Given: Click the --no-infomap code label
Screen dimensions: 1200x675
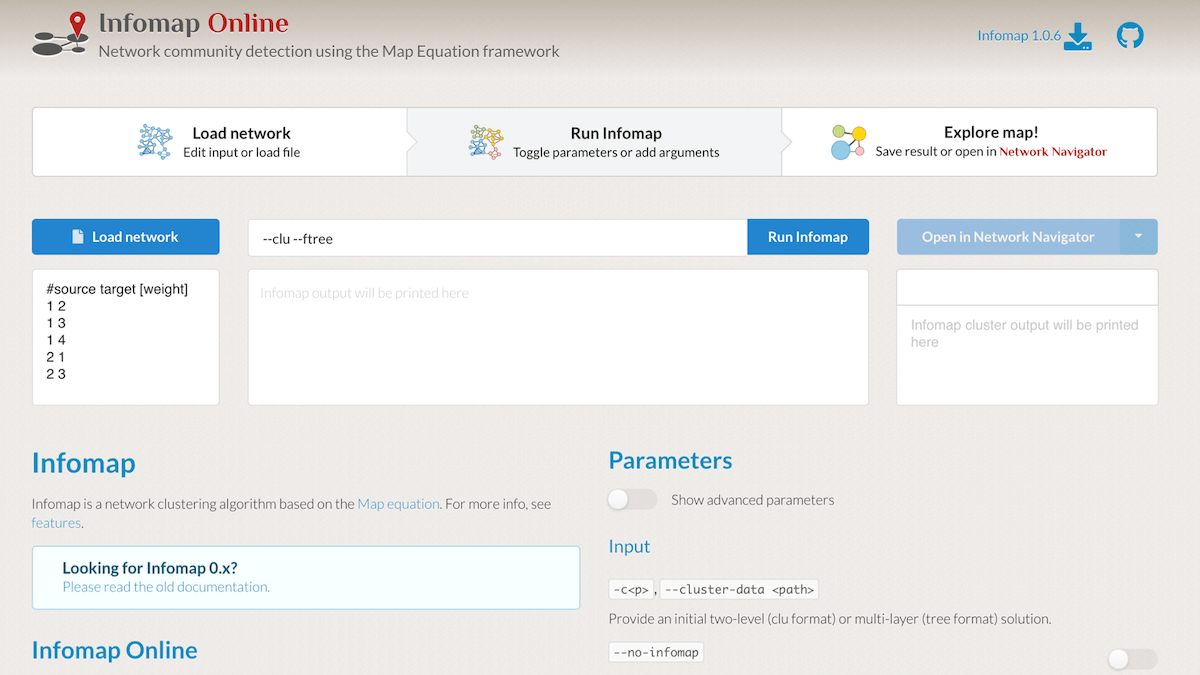Looking at the screenshot, I should 656,652.
